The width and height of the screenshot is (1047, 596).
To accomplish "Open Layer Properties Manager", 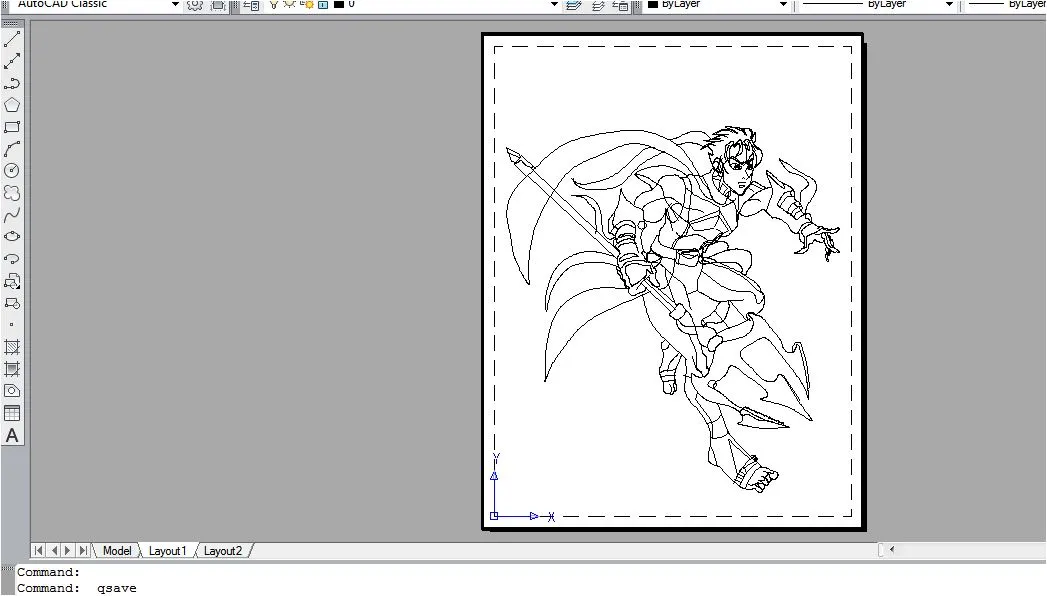I will 251,5.
